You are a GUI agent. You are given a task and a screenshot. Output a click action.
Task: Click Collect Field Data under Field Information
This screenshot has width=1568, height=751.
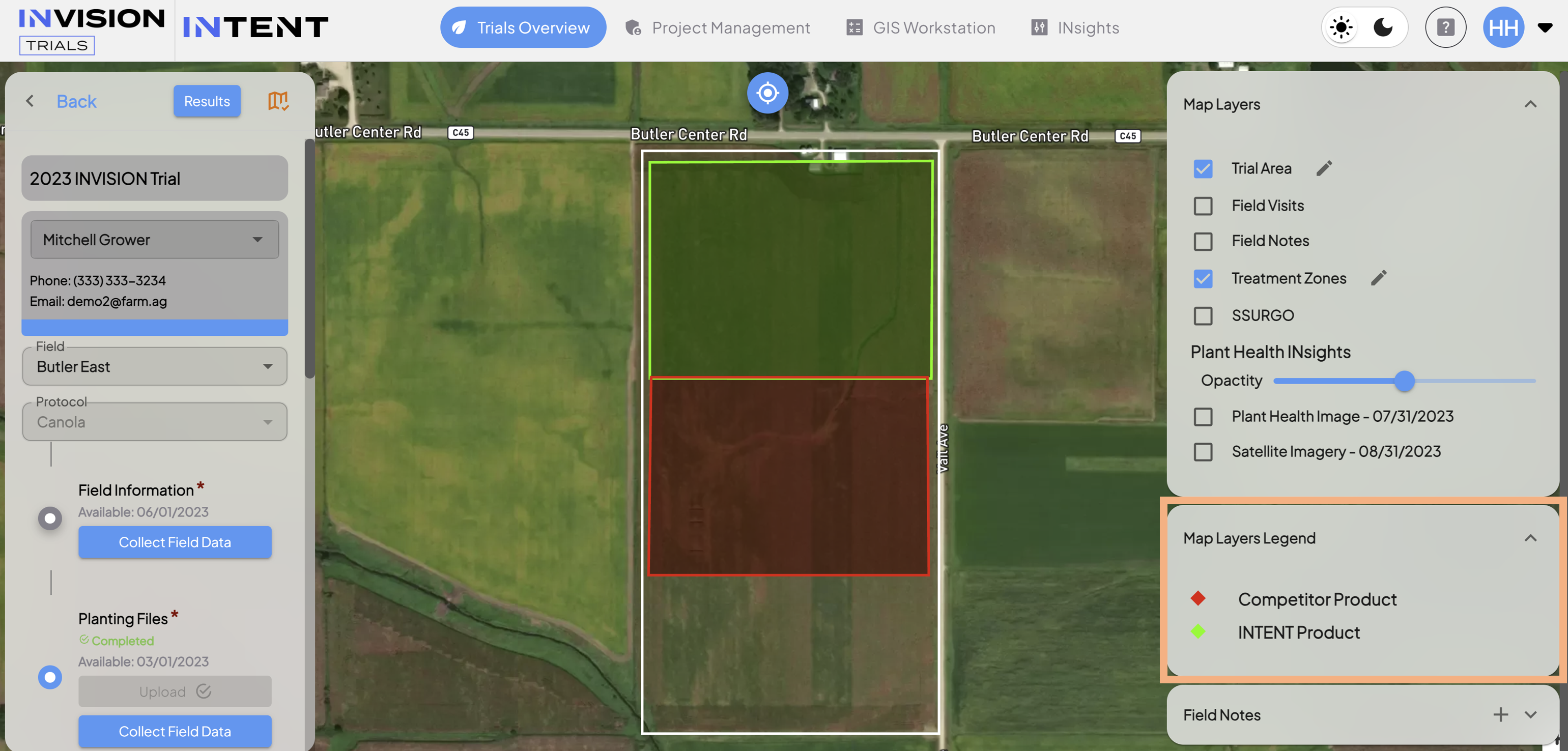(175, 542)
